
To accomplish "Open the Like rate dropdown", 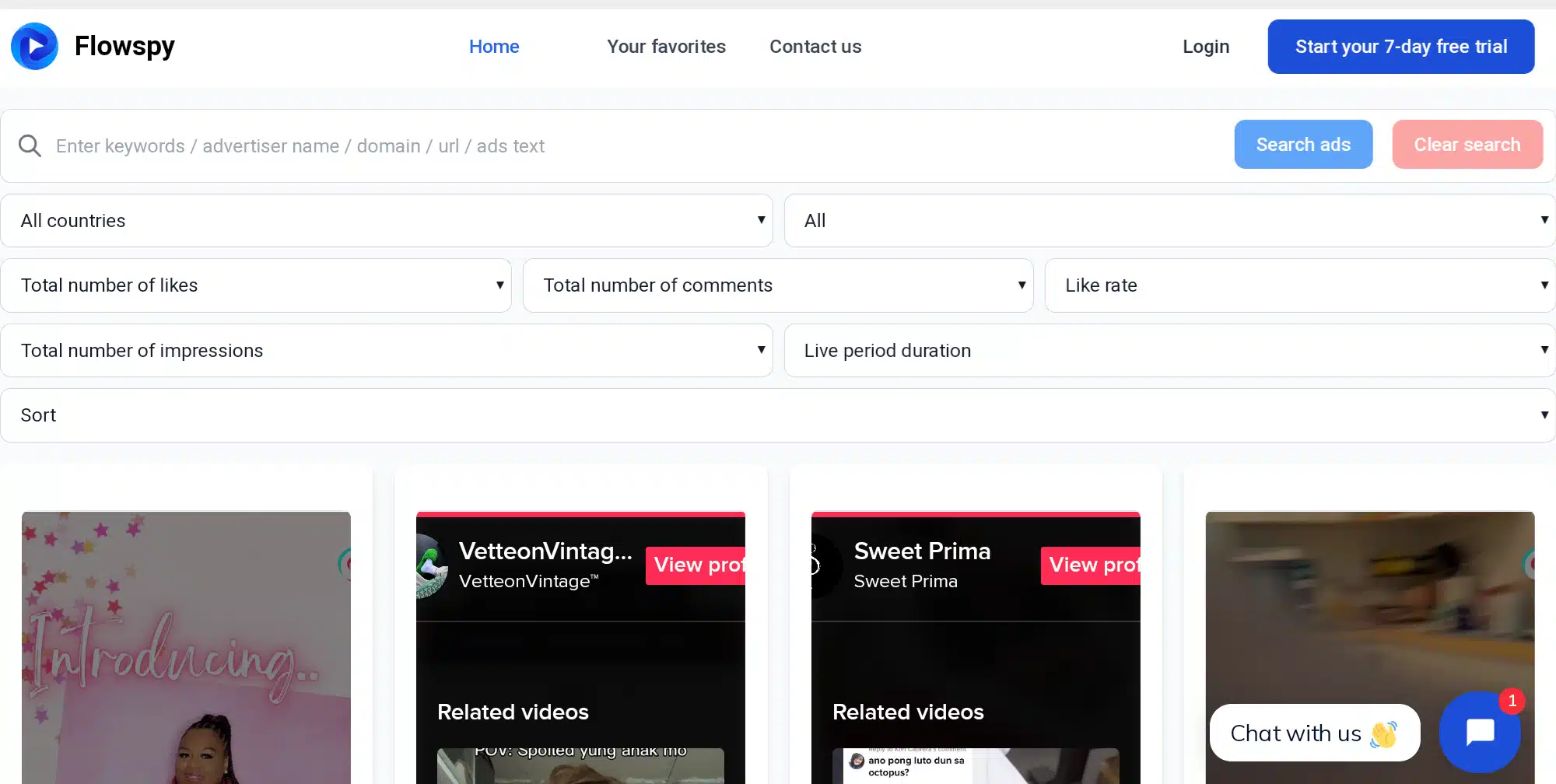I will [x=1299, y=285].
